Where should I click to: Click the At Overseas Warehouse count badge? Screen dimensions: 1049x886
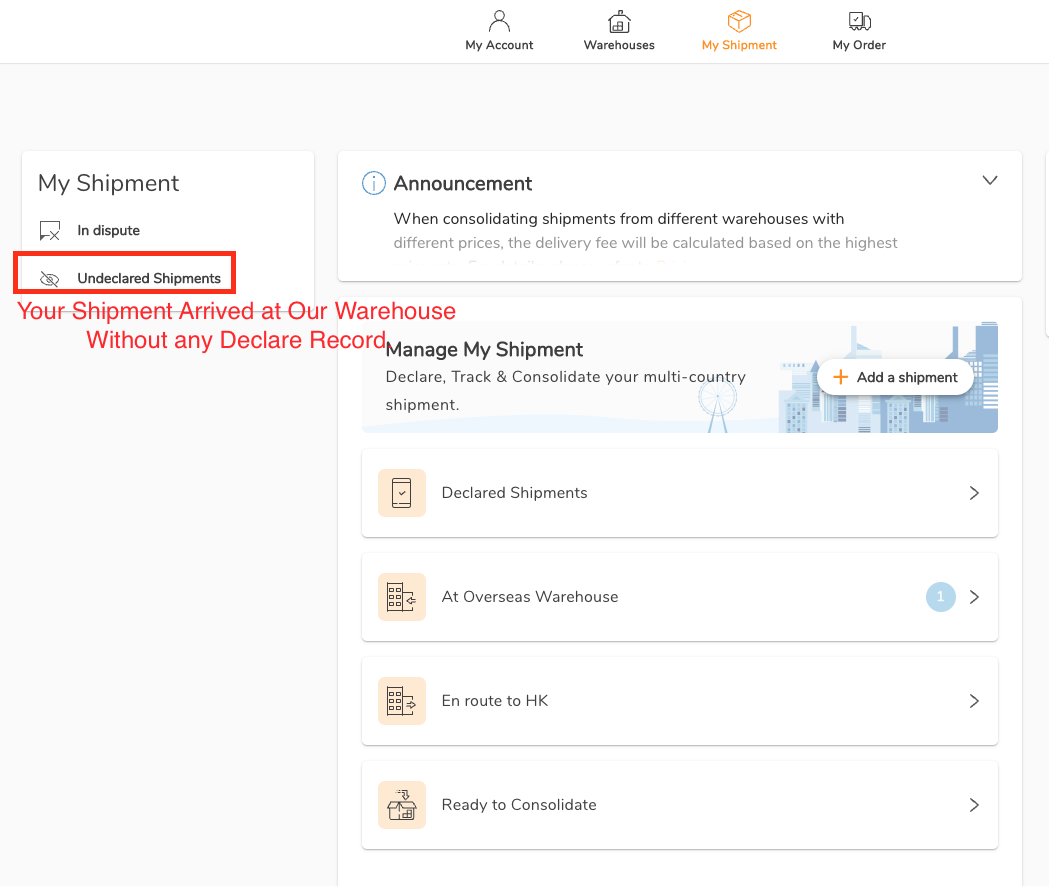940,597
